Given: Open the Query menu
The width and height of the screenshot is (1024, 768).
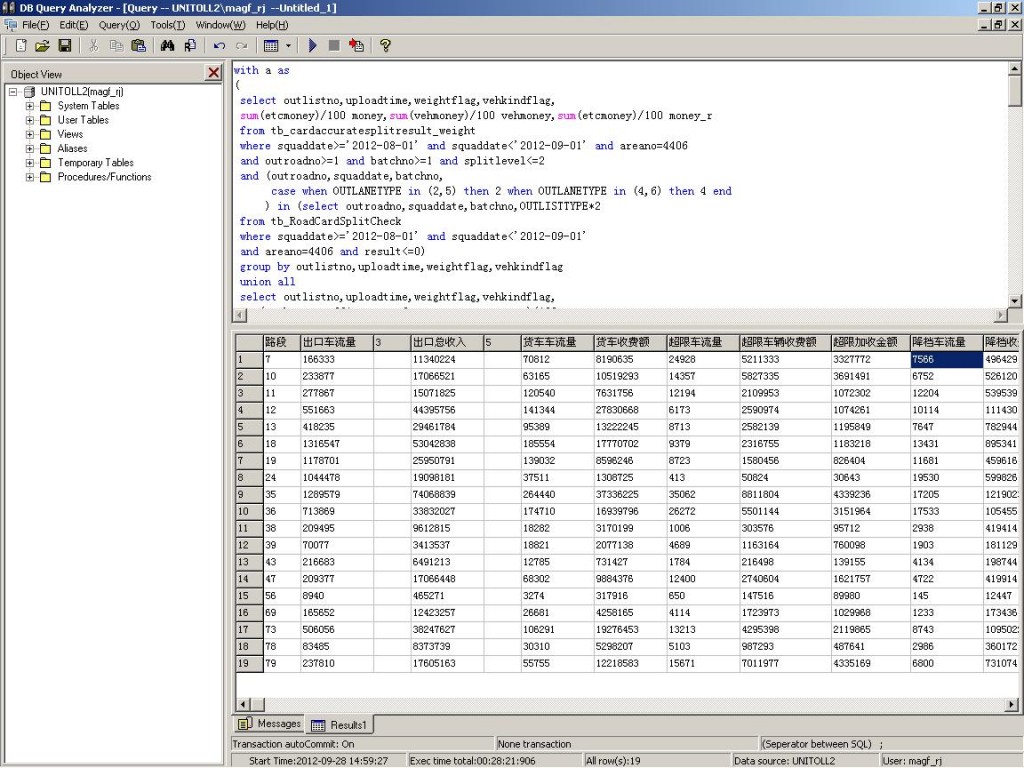Looking at the screenshot, I should 119,24.
